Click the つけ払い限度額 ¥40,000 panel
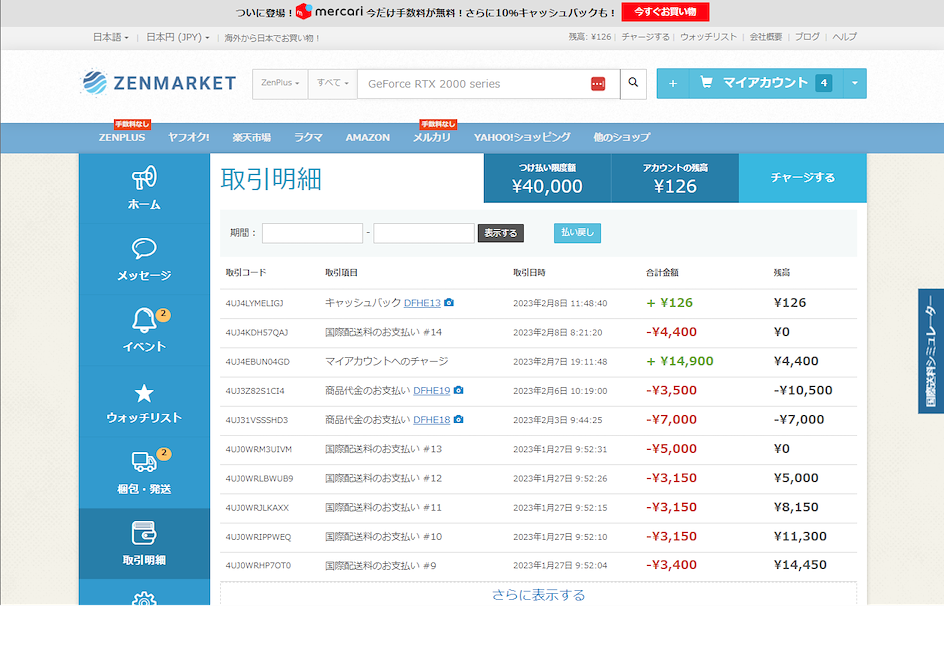 (x=547, y=178)
